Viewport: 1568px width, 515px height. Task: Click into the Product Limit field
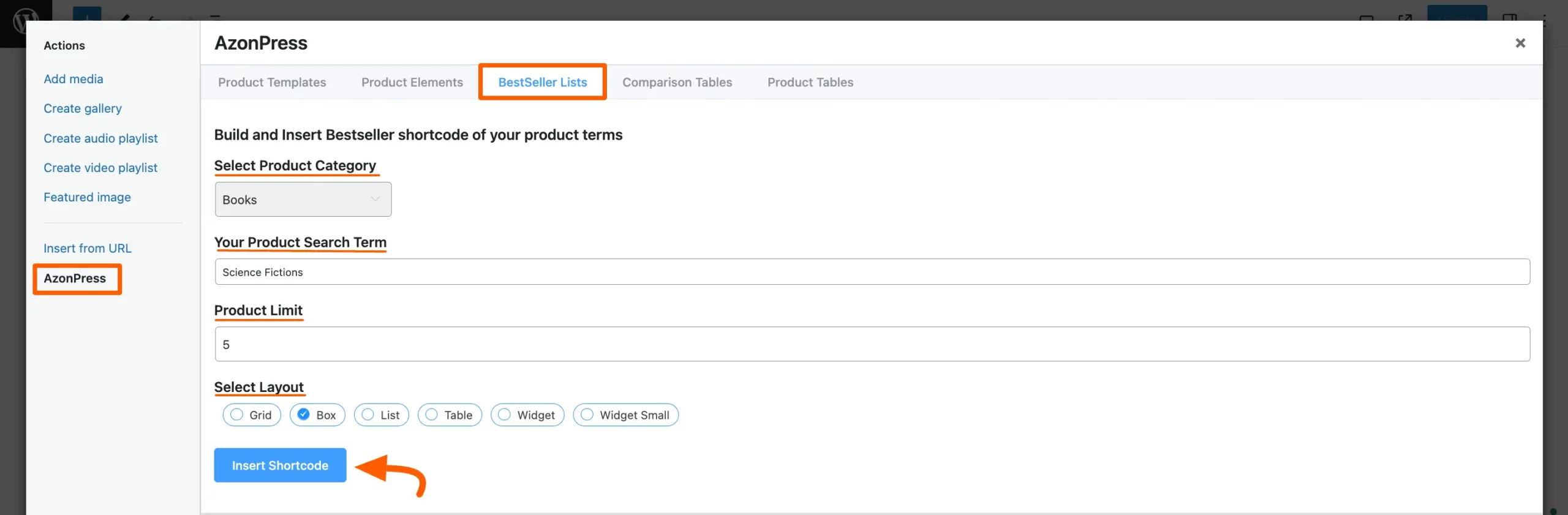872,344
